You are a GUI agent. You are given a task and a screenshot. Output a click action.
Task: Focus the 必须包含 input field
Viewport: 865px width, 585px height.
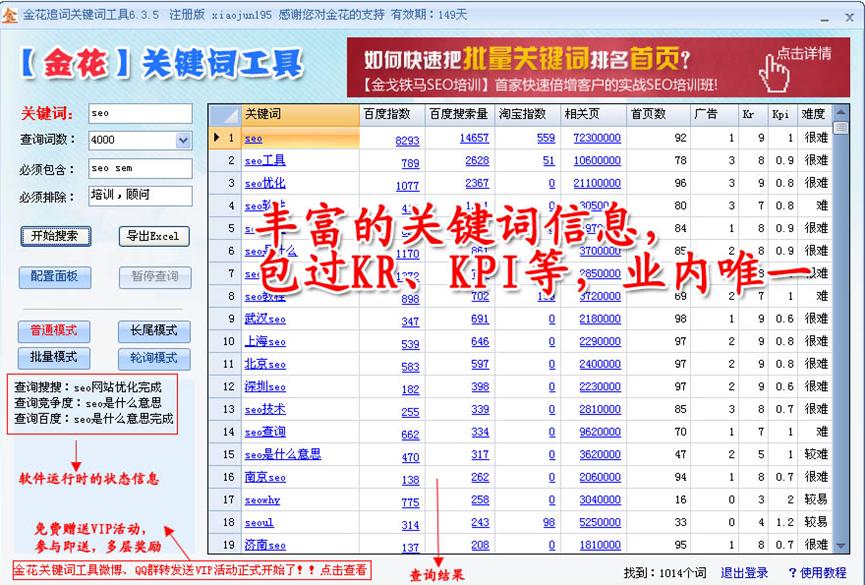point(140,168)
